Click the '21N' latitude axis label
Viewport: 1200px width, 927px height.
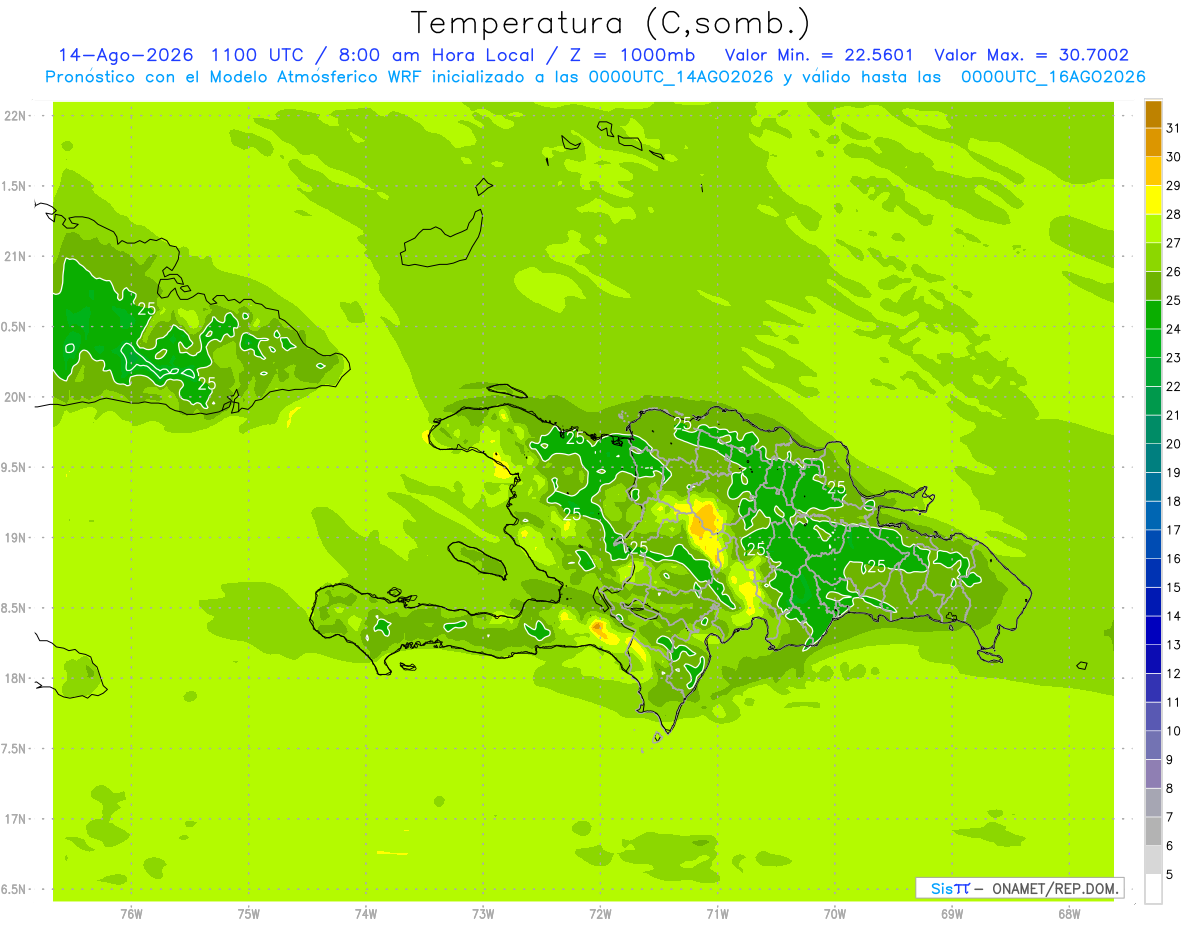(x=15, y=256)
